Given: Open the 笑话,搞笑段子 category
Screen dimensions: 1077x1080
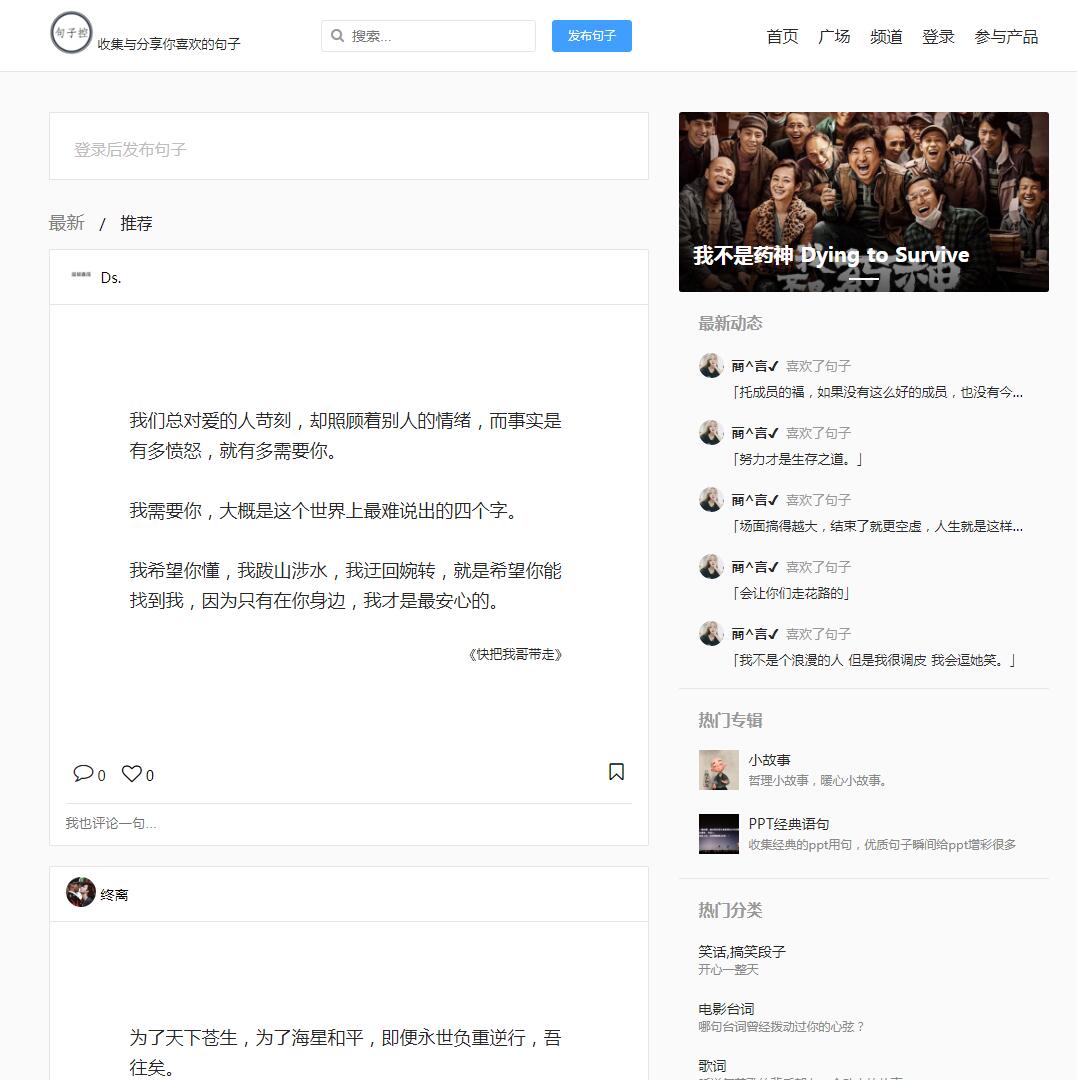Looking at the screenshot, I should 742,952.
